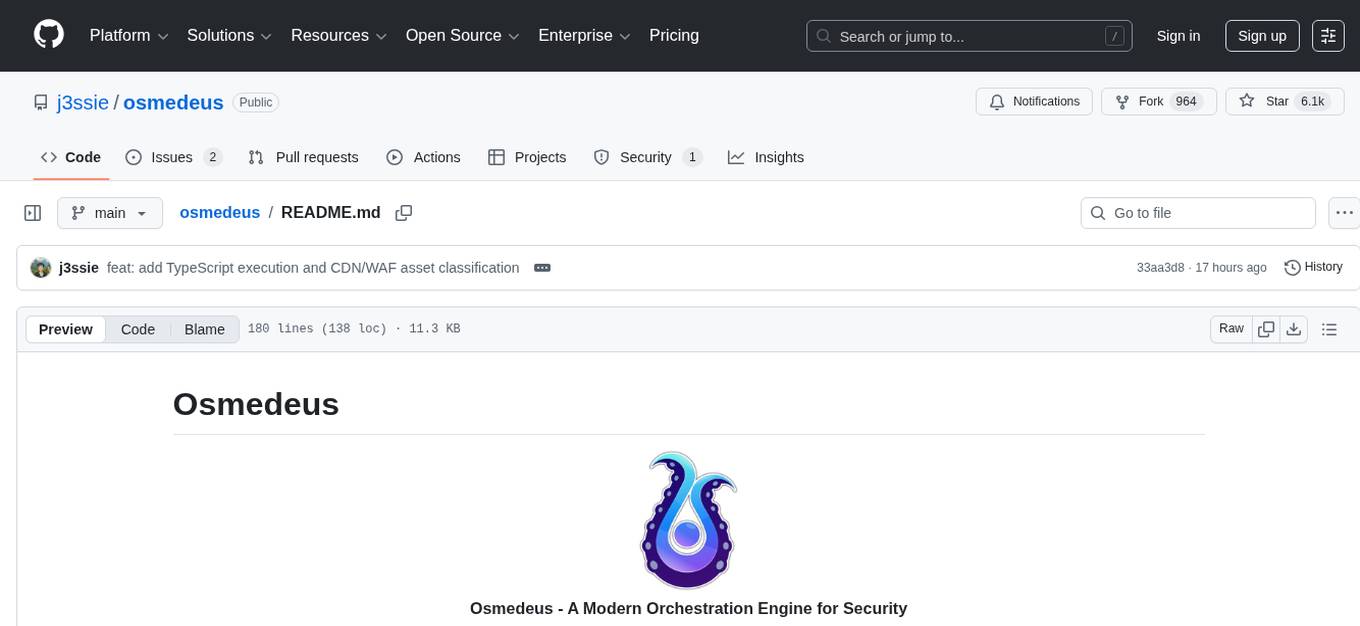The image size is (1360, 626).
Task: Open the repository file tree side panel
Action: [33, 212]
